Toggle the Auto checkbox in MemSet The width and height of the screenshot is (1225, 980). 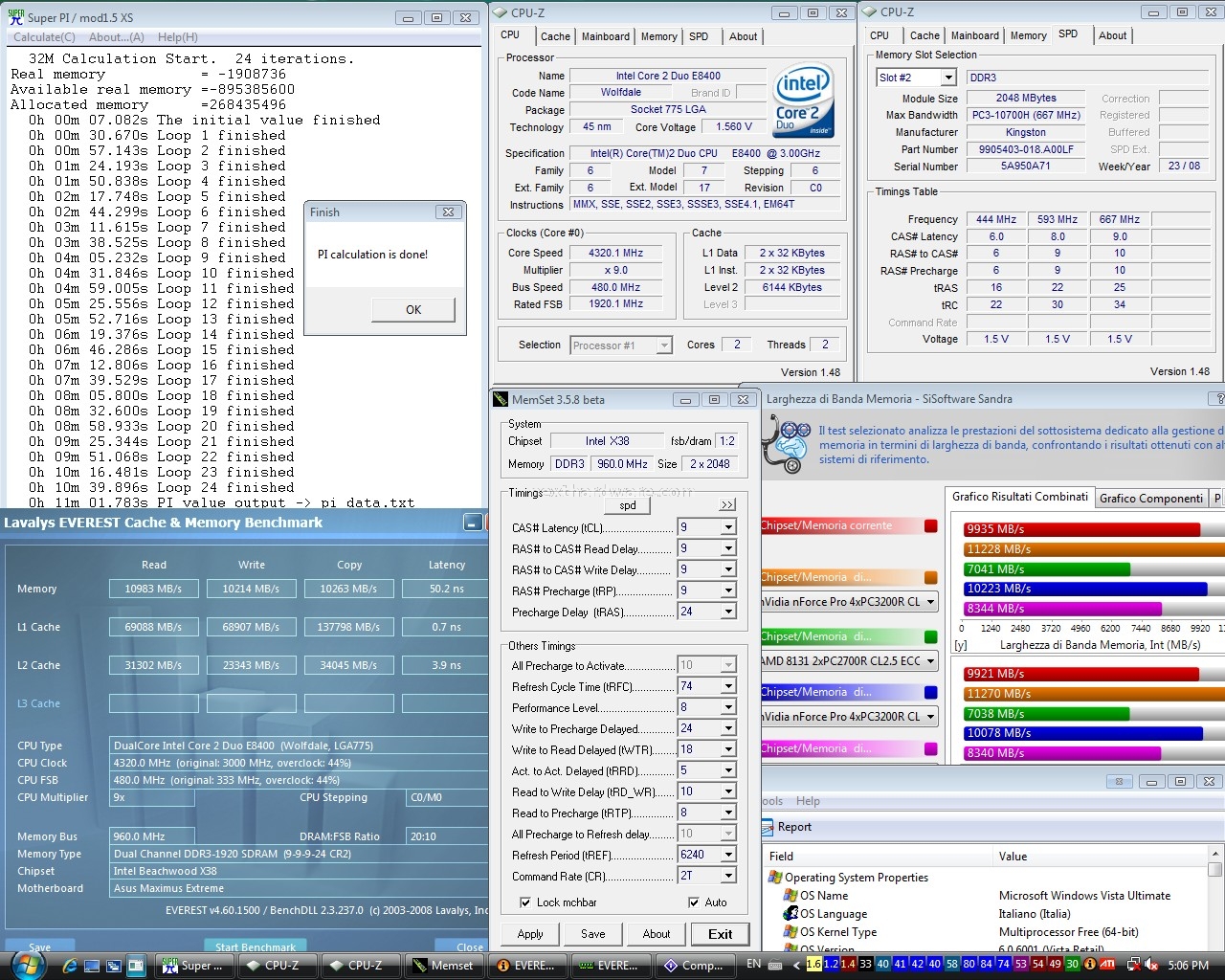[694, 902]
